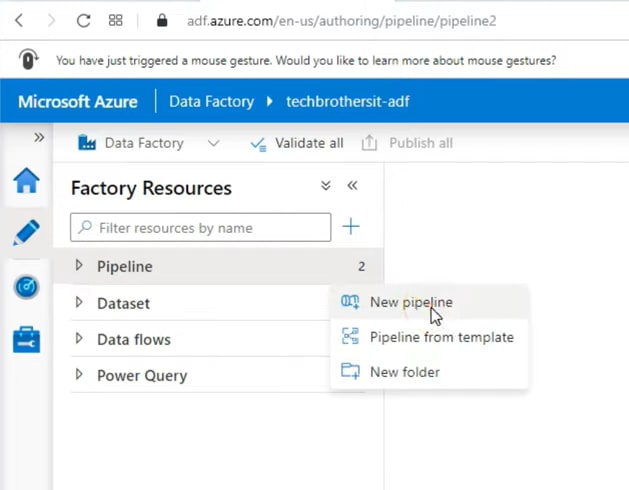The image size is (629, 490).
Task: Click the adf.azure.com address bar URL
Action: click(x=341, y=20)
